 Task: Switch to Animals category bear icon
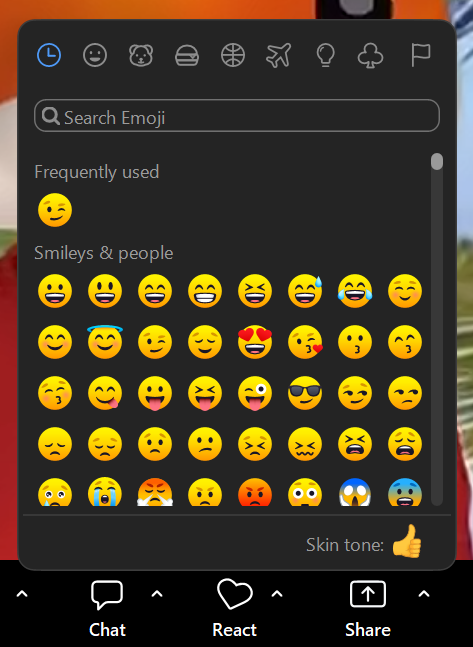(x=141, y=55)
